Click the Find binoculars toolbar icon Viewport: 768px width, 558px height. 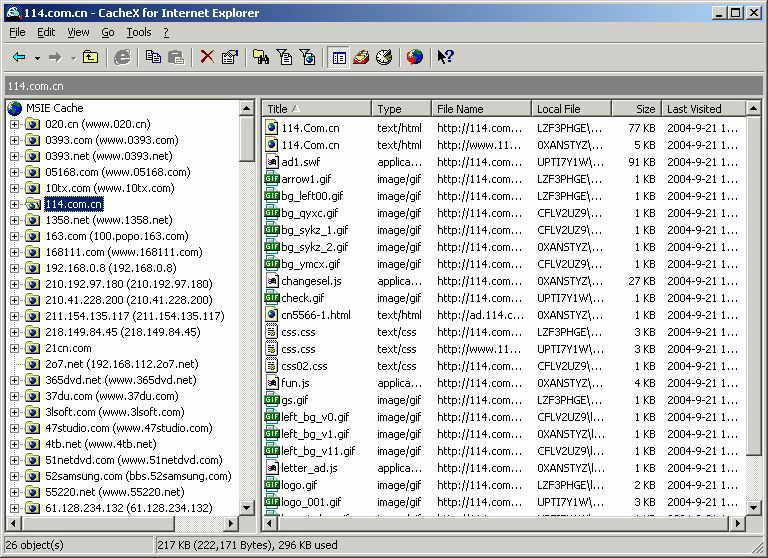[261, 57]
